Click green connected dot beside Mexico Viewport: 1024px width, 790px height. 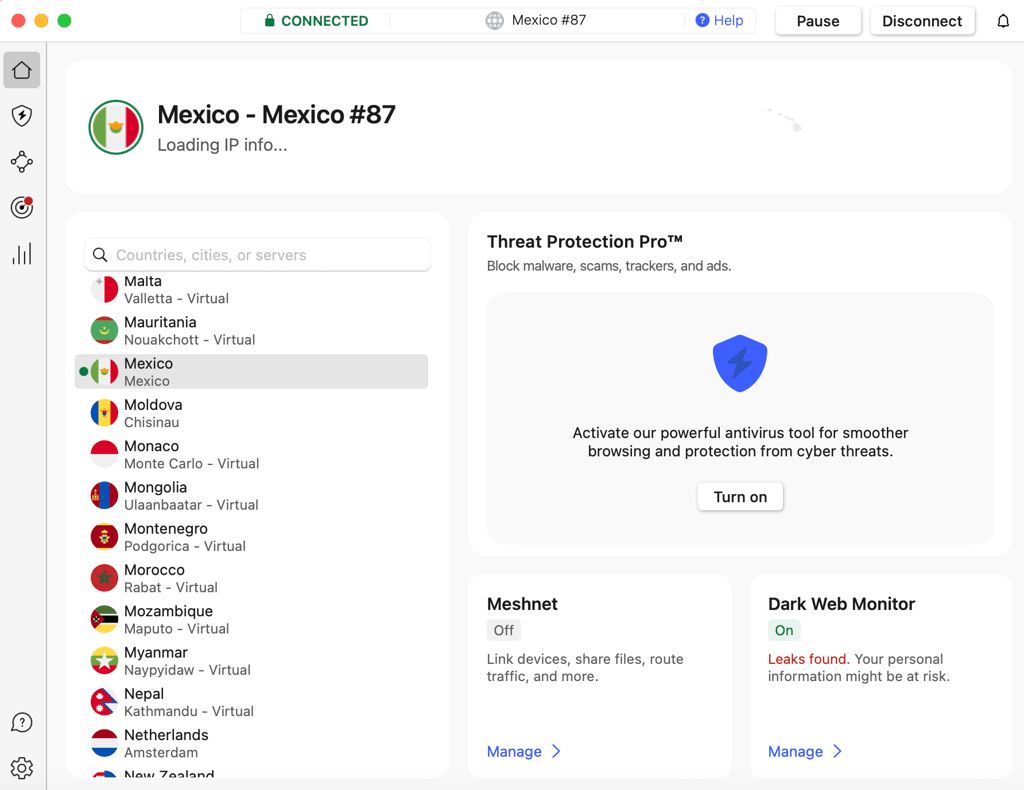83,371
